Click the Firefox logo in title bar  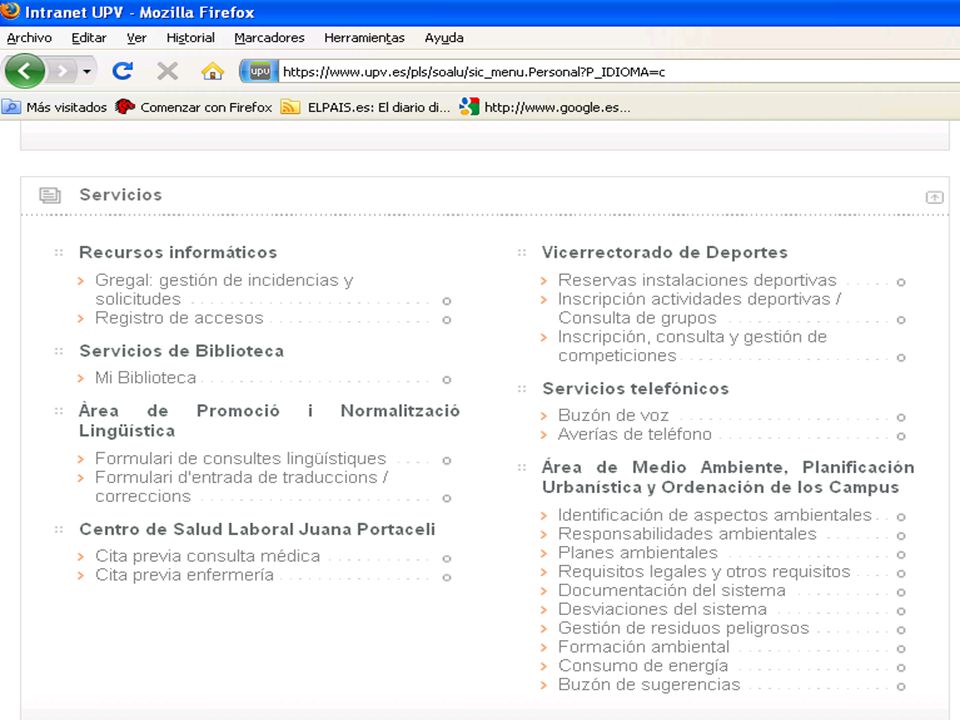(10, 11)
